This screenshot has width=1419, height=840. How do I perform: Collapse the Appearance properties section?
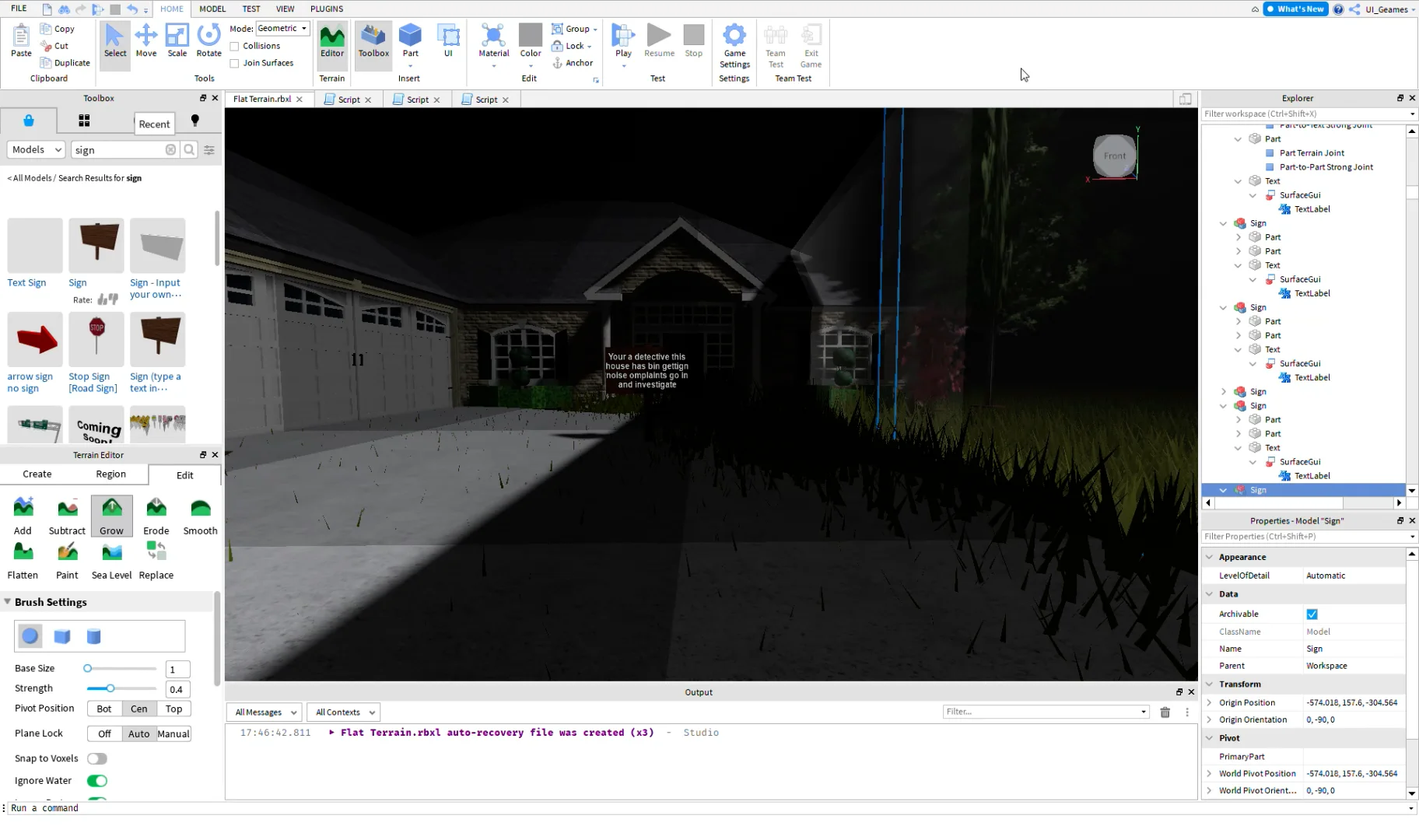coord(1210,557)
